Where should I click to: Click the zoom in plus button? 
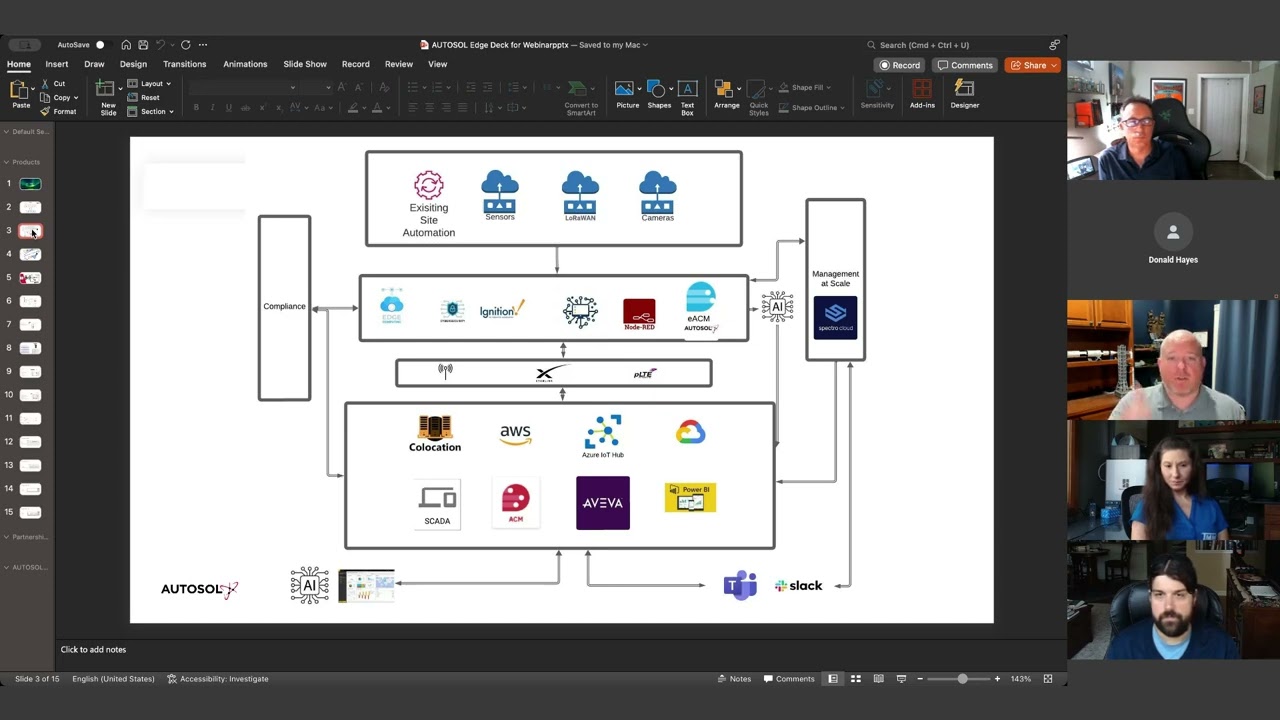pyautogui.click(x=997, y=679)
